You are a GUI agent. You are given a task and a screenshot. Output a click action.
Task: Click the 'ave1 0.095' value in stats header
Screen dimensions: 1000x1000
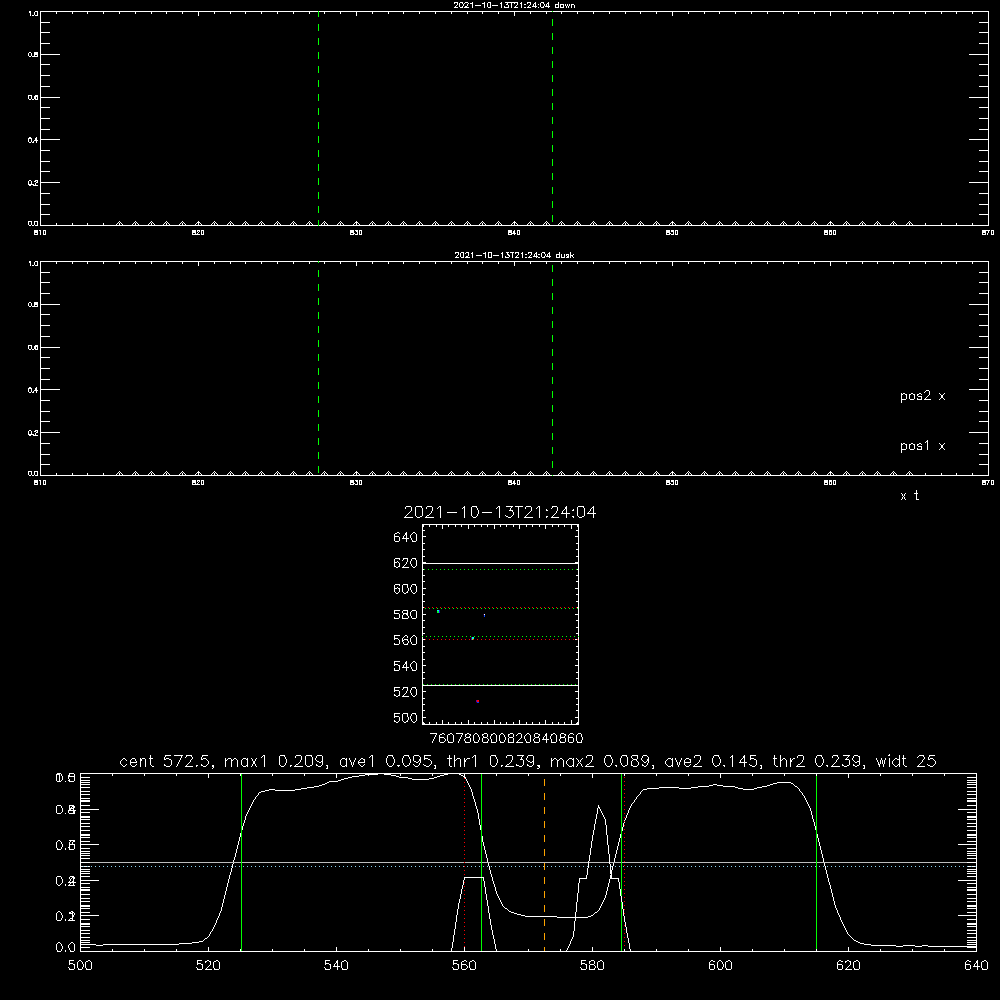coord(386,761)
